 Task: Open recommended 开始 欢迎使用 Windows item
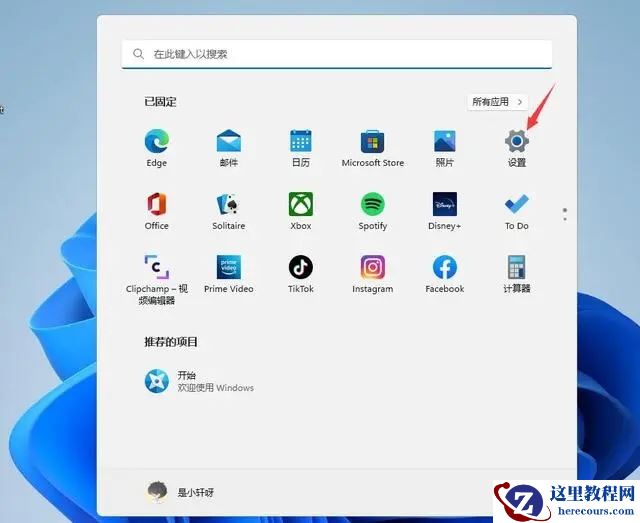pyautogui.click(x=199, y=381)
